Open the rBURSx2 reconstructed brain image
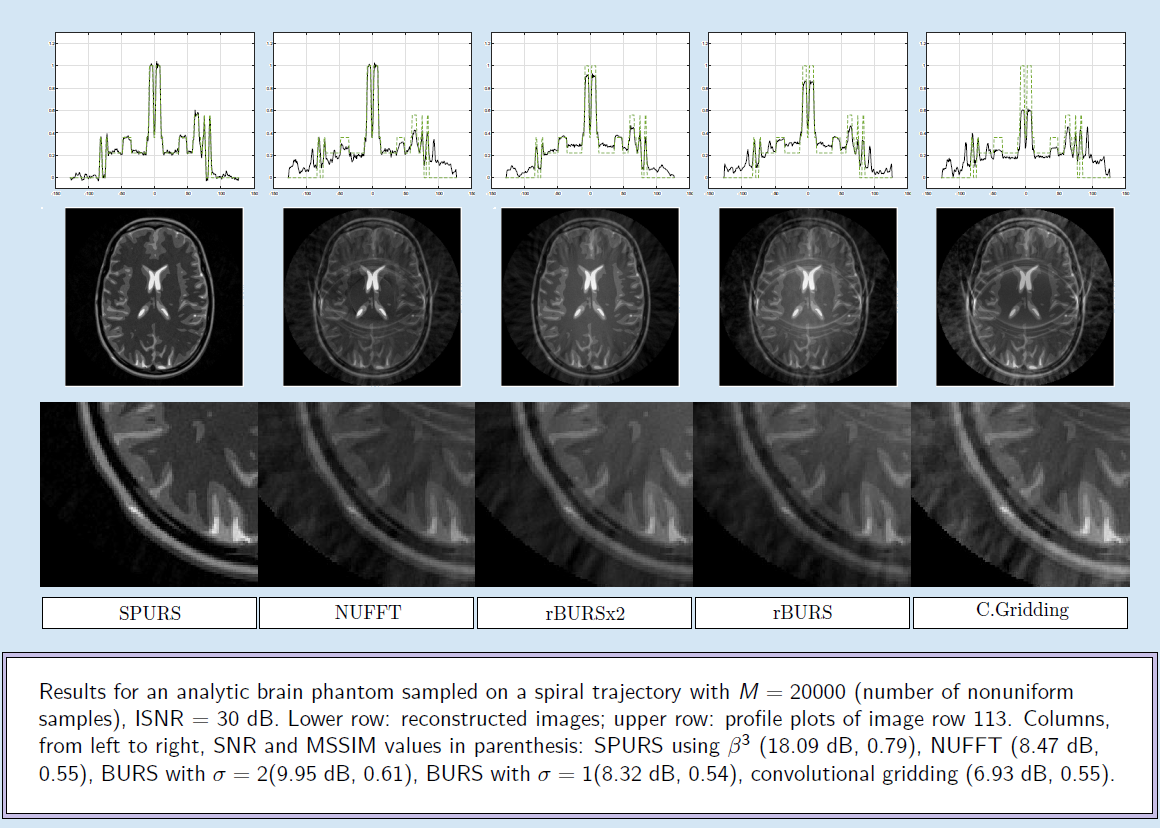The image size is (1160, 828). (x=590, y=297)
